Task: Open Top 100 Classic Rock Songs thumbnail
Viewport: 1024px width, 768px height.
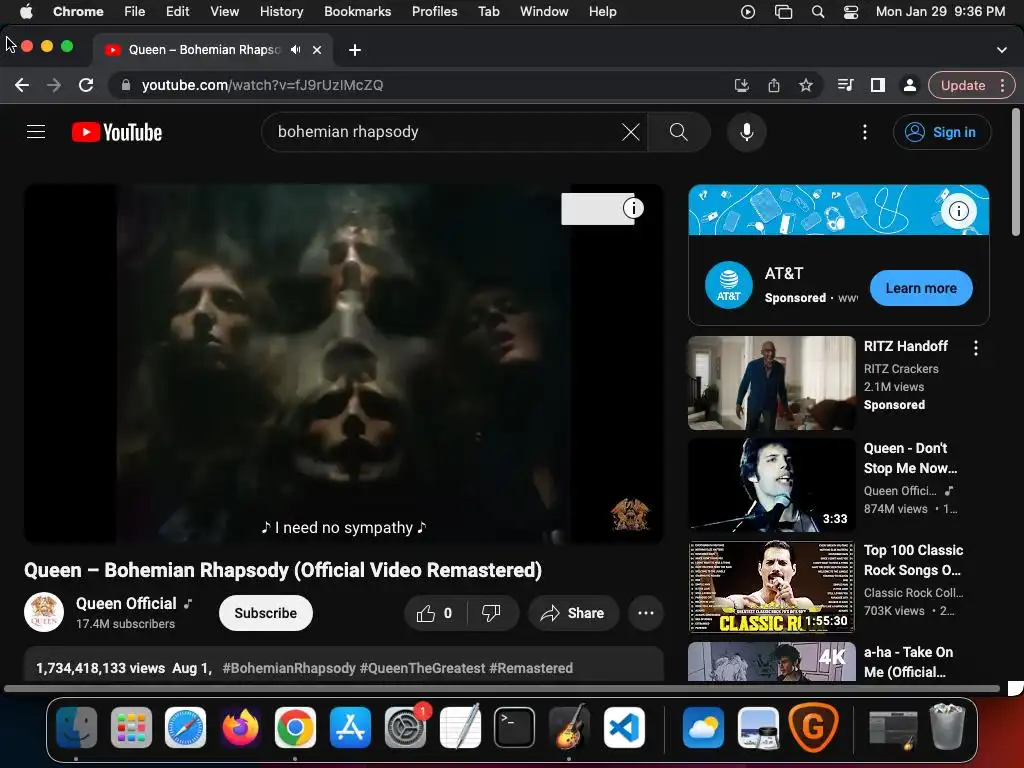Action: pyautogui.click(x=771, y=587)
